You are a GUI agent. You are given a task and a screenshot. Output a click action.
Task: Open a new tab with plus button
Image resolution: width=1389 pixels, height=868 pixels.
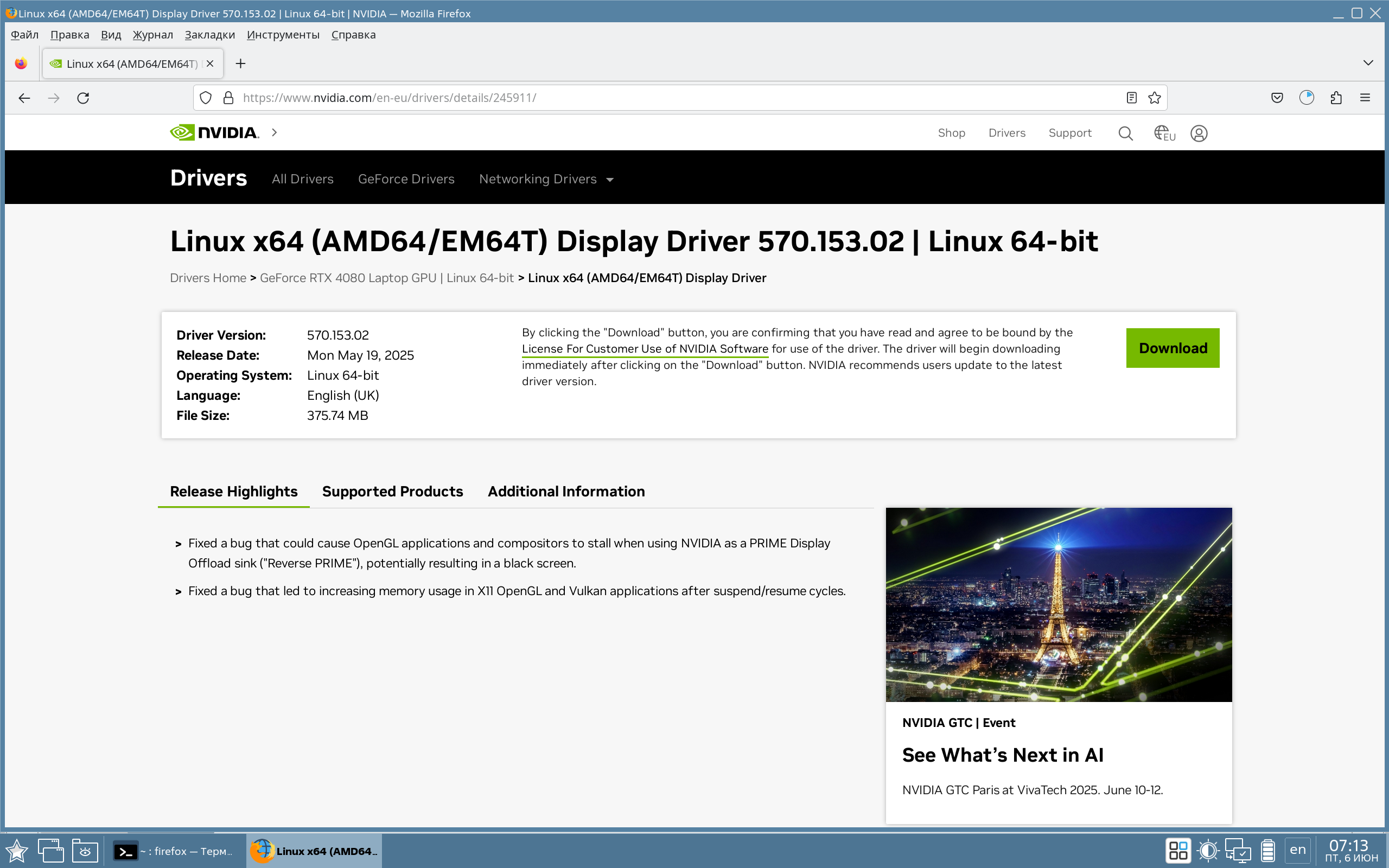tap(240, 63)
